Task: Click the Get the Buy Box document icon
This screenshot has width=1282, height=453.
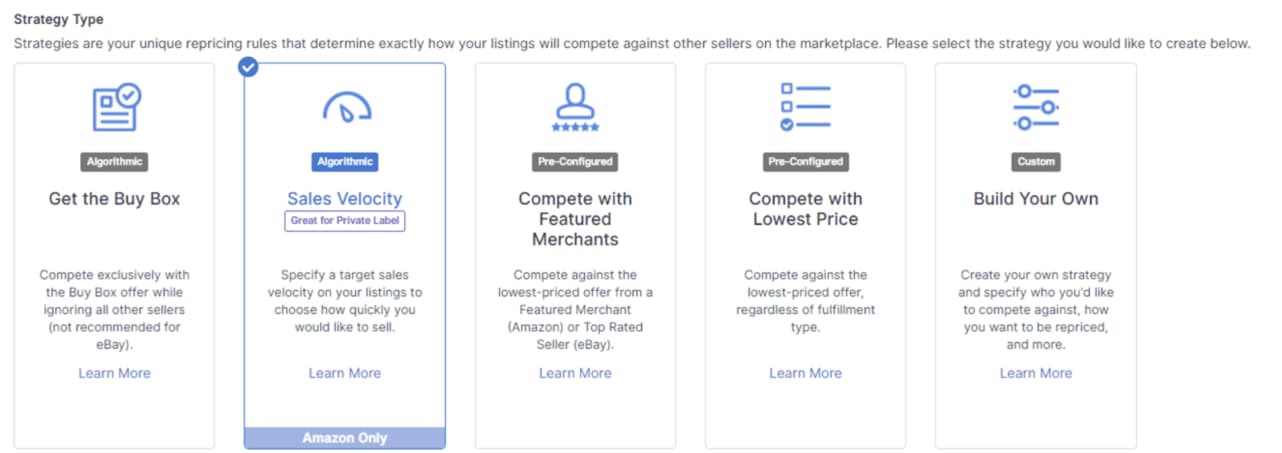Action: [x=116, y=108]
